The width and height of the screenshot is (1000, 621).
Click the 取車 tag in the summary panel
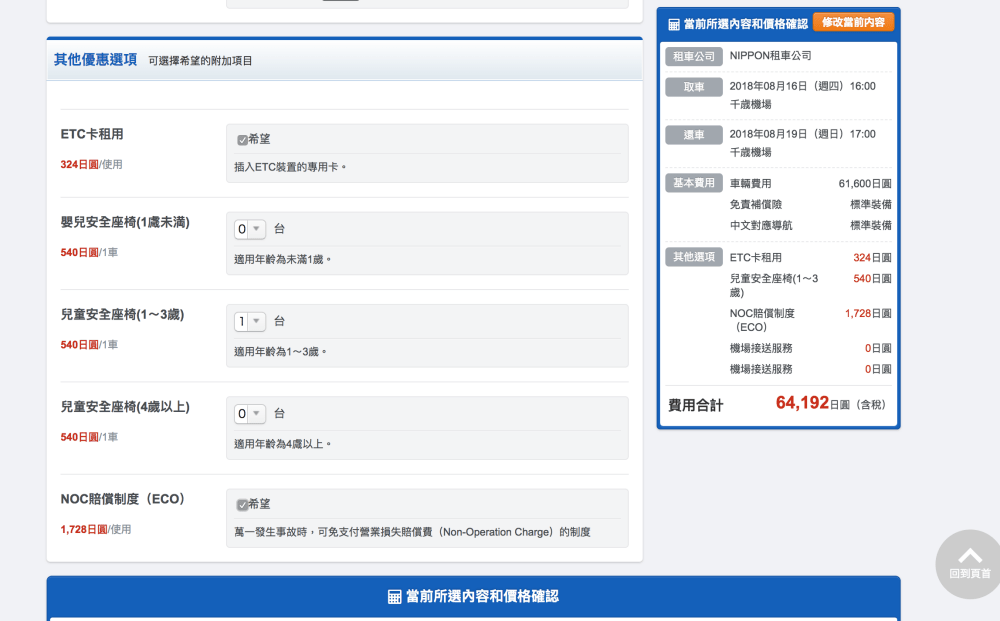click(x=693, y=87)
